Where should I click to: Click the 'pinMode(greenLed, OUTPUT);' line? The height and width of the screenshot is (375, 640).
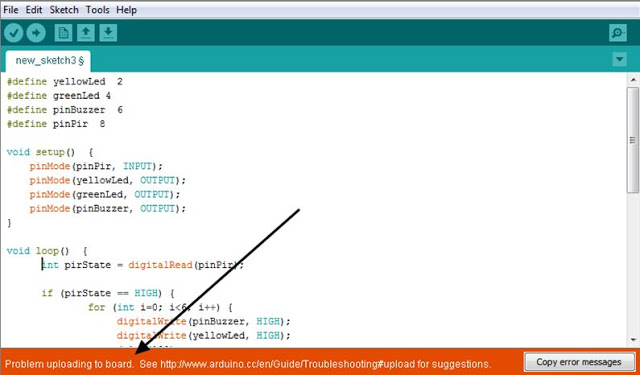point(105,194)
